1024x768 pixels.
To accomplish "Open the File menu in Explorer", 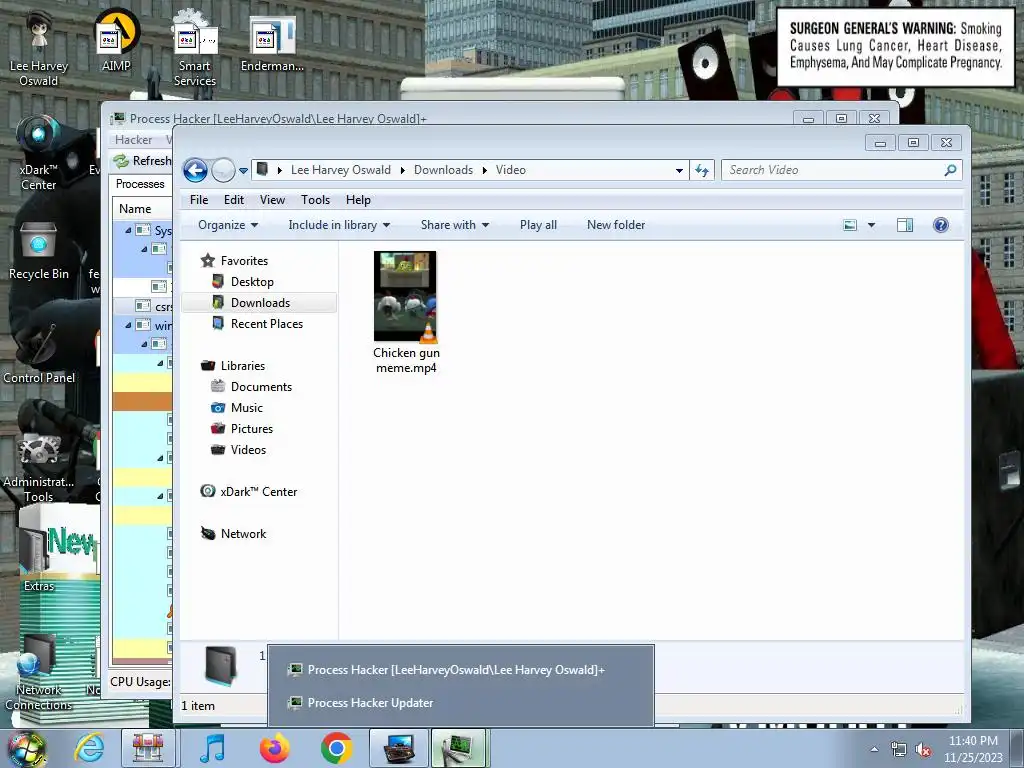I will click(199, 200).
